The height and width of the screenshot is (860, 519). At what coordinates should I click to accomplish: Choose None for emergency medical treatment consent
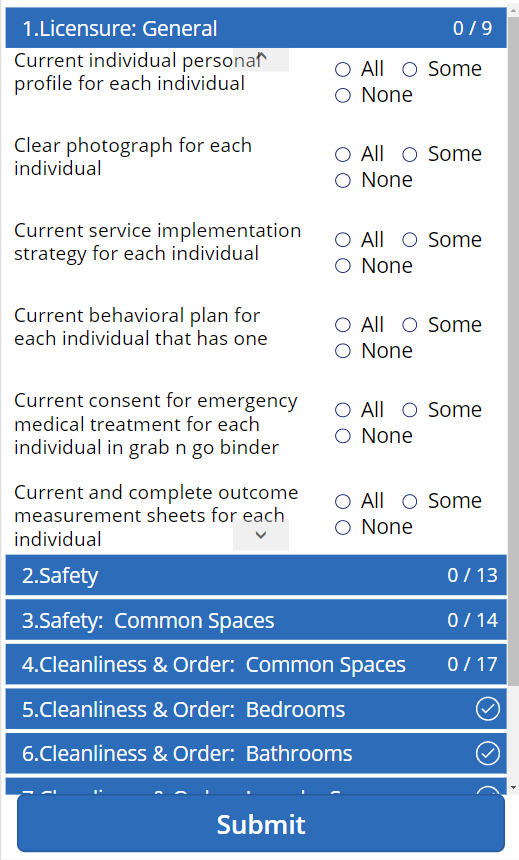pyautogui.click(x=343, y=436)
